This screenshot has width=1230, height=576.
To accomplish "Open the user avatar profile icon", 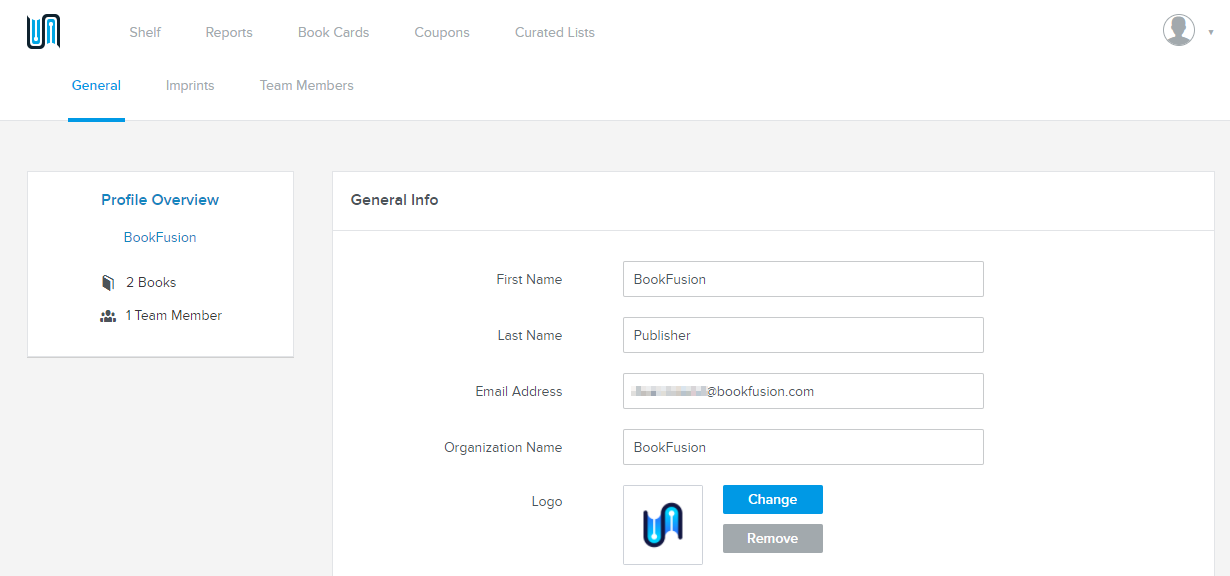I will click(1179, 30).
